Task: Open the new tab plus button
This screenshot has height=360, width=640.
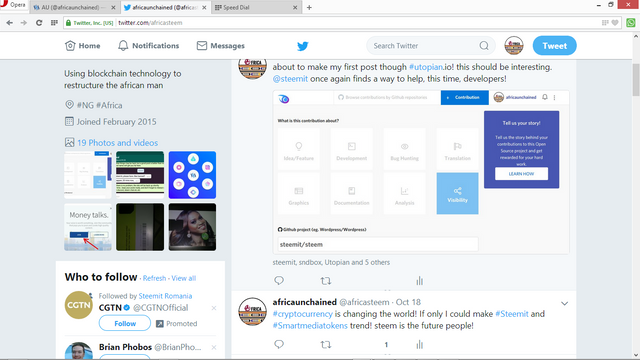Action: (309, 7)
